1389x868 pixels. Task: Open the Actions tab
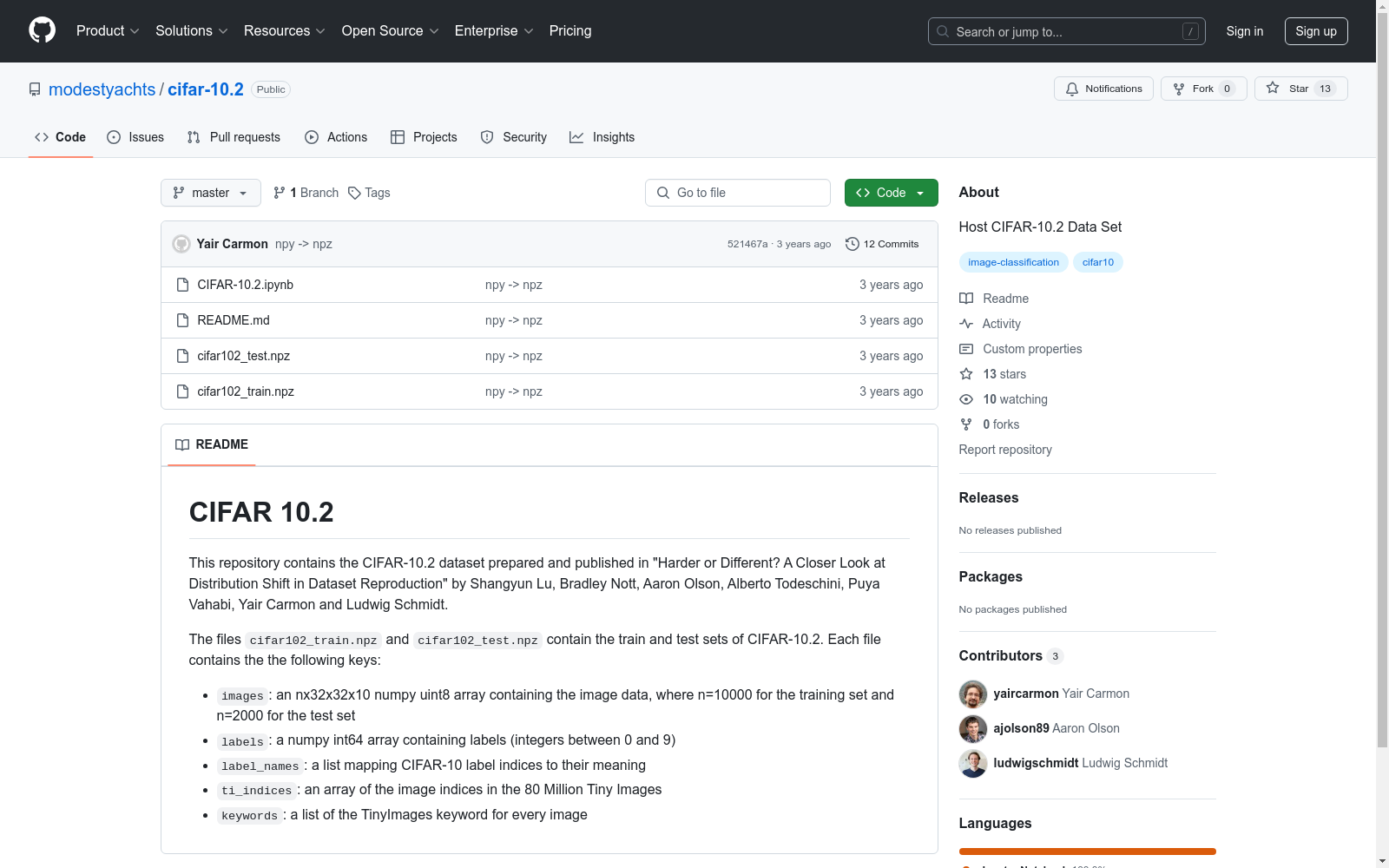pyautogui.click(x=336, y=137)
